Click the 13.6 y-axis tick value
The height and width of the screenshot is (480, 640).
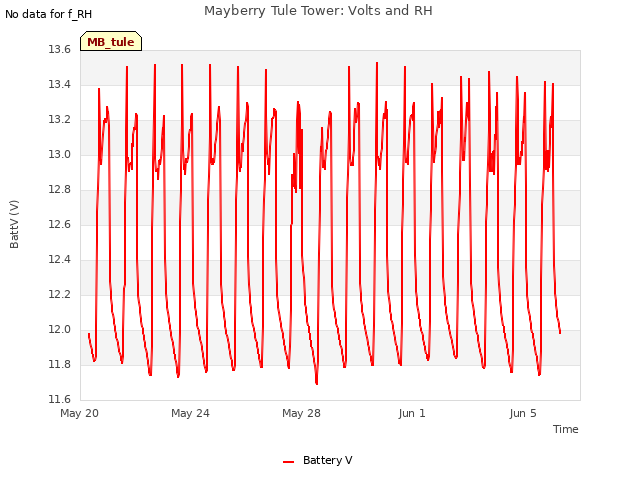(60, 49)
